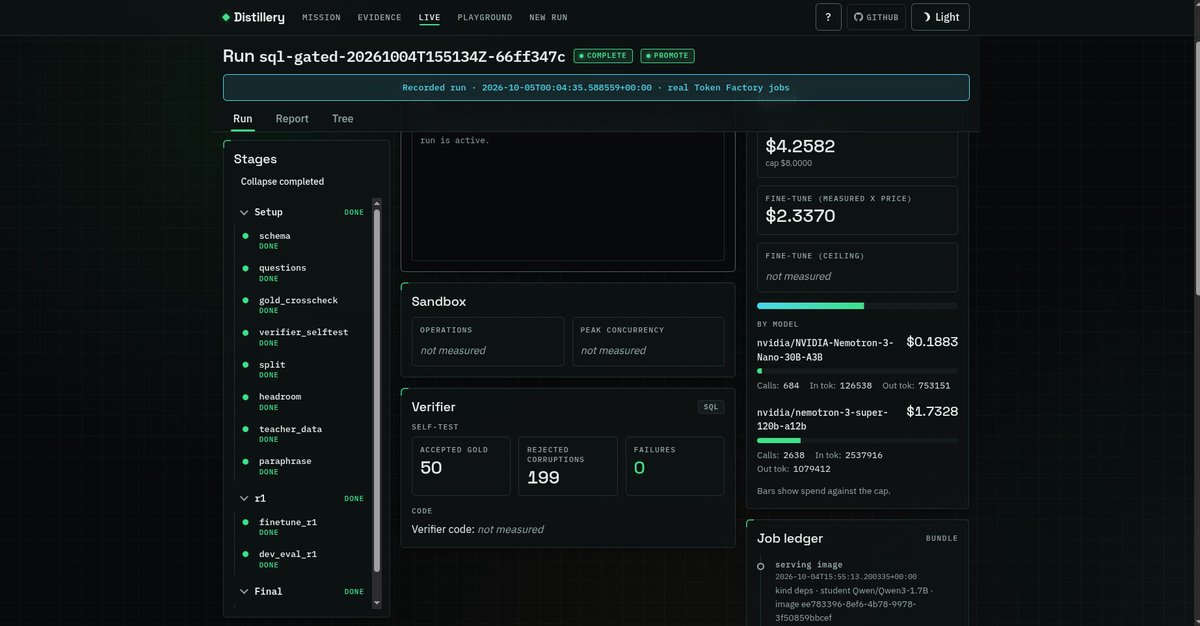This screenshot has height=626, width=1200.
Task: Click the SQL badge in Verifier
Action: [x=711, y=407]
